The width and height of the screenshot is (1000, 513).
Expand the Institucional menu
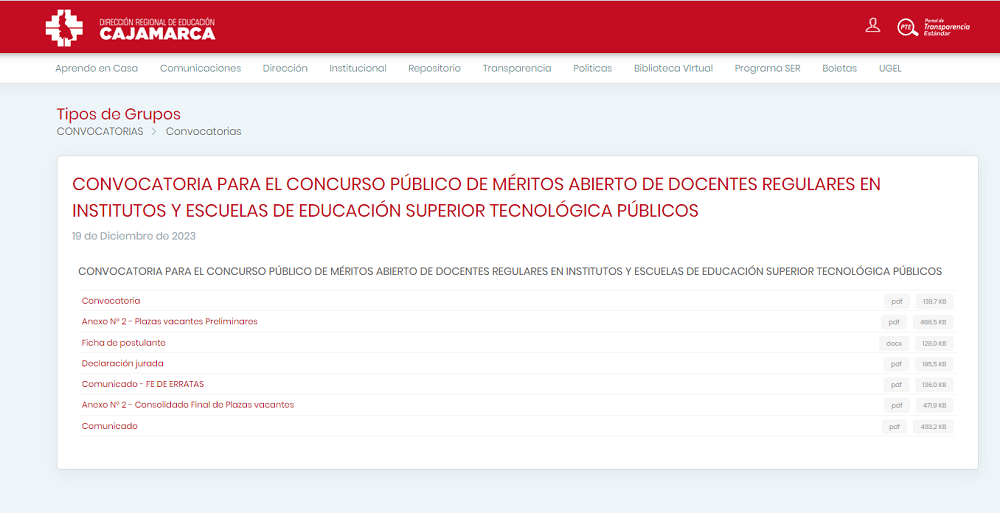click(x=358, y=68)
